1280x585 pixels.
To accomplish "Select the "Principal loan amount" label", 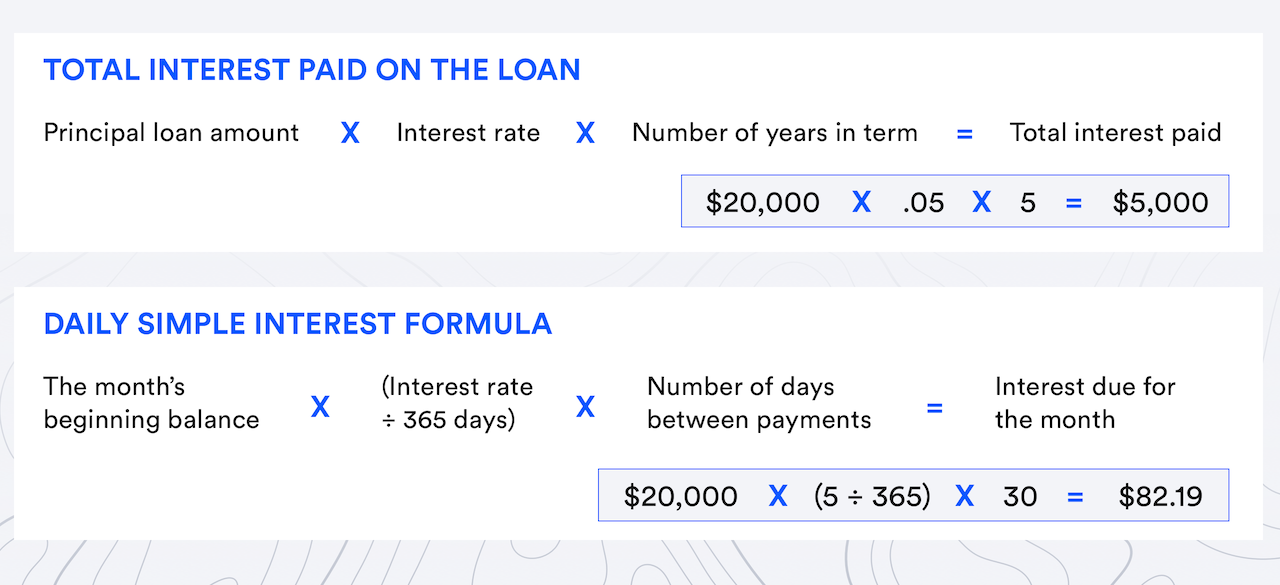I will (x=171, y=133).
